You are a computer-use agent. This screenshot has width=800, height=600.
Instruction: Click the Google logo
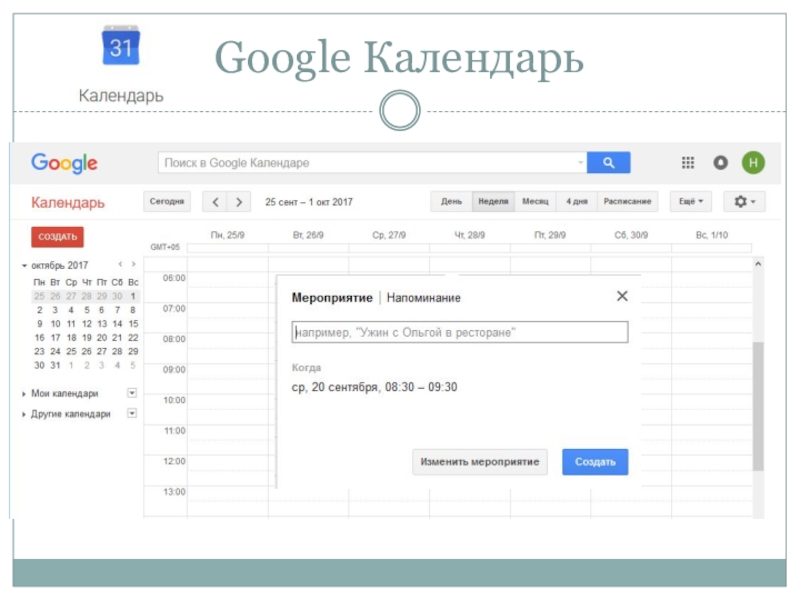click(64, 163)
